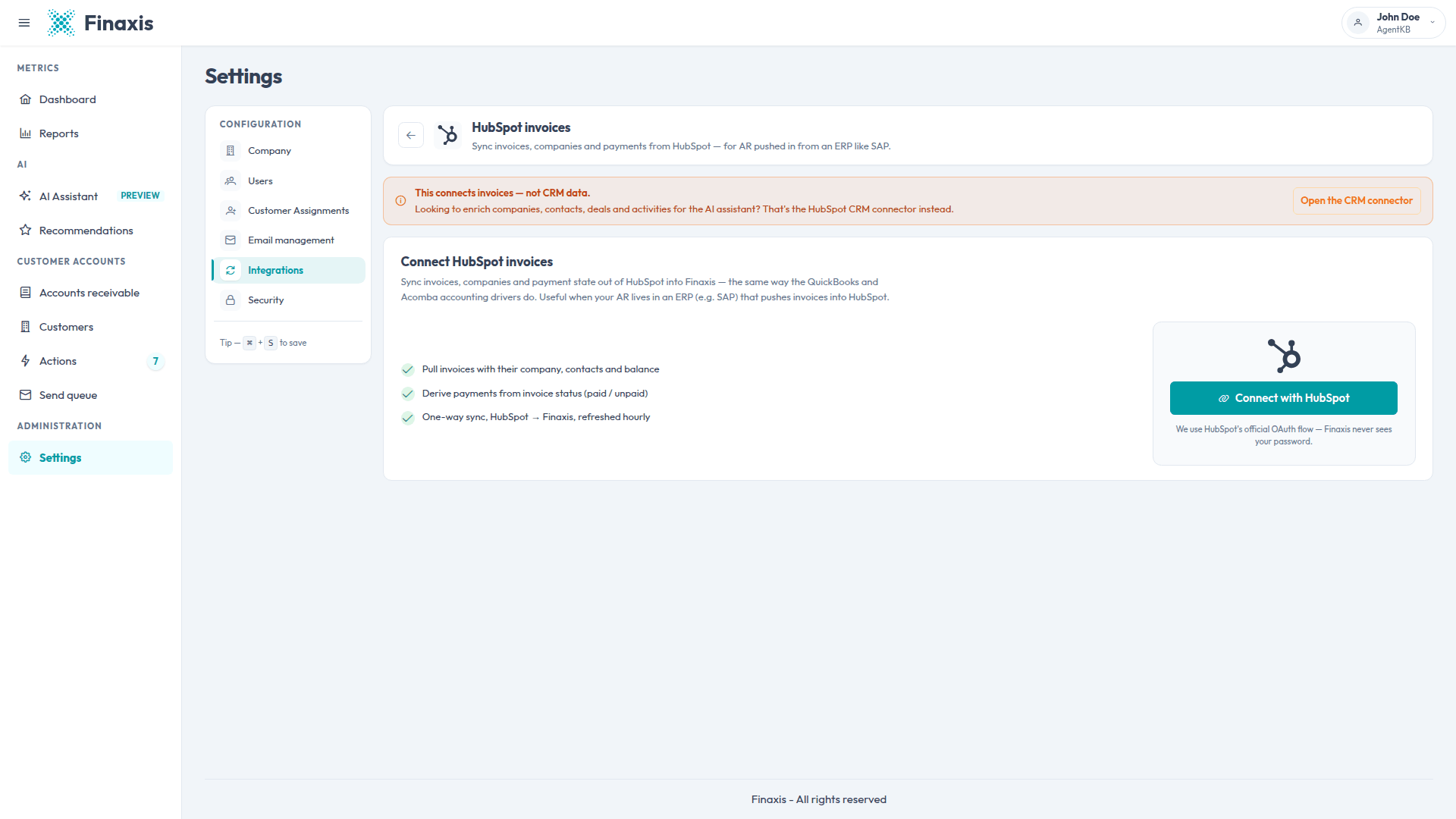
Task: Click the S key hint in Tip
Action: 271,343
